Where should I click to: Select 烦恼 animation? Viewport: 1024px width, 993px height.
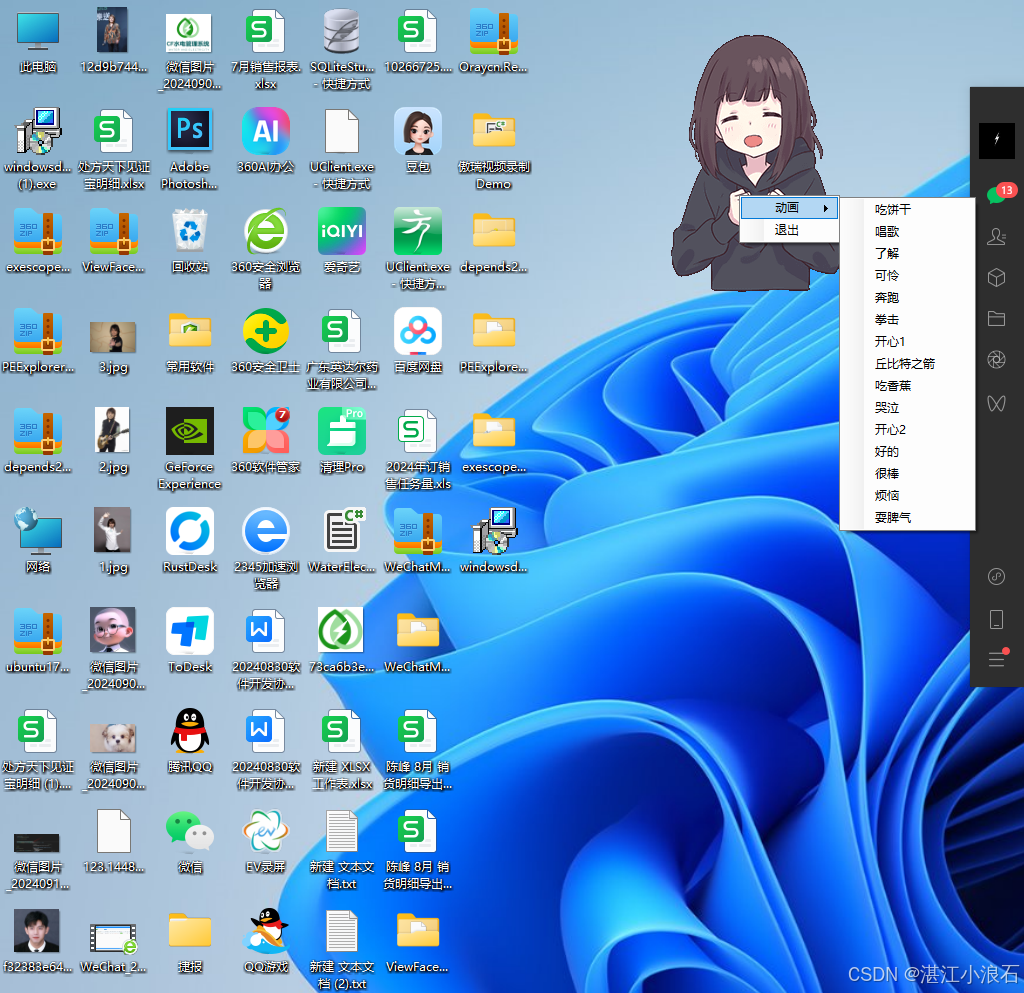[907, 496]
